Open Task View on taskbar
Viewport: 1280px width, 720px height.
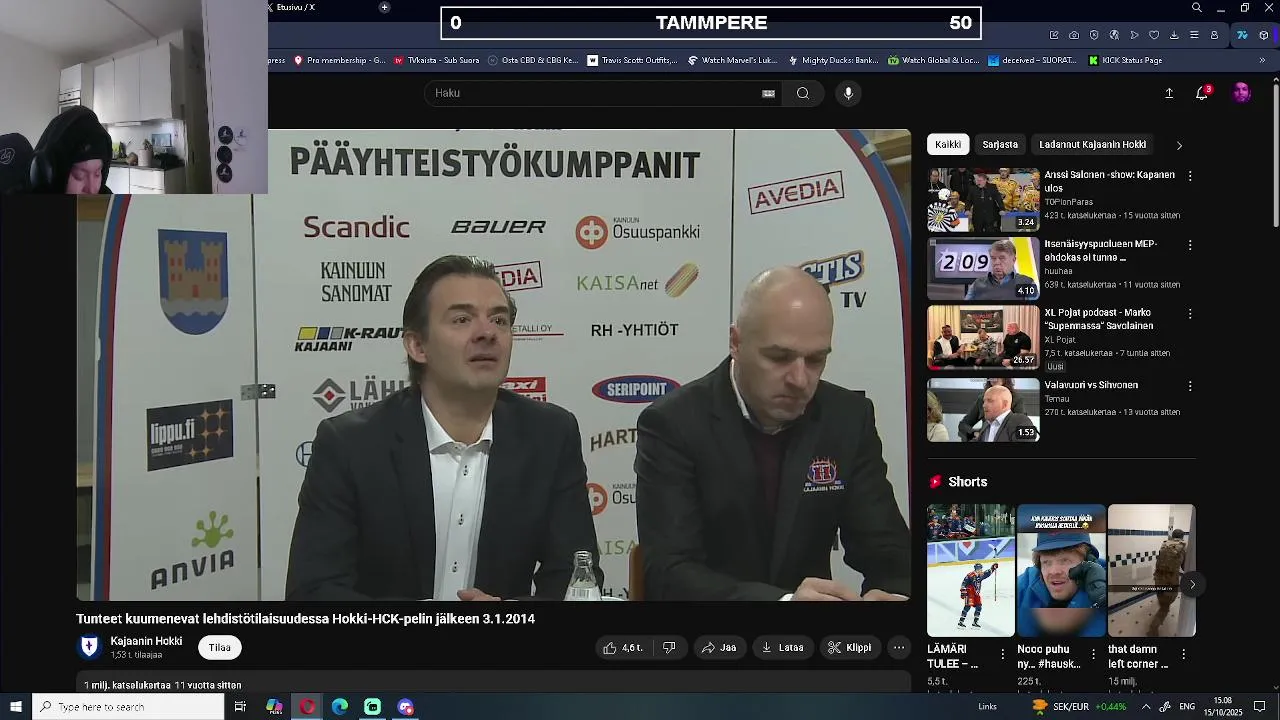[x=240, y=707]
